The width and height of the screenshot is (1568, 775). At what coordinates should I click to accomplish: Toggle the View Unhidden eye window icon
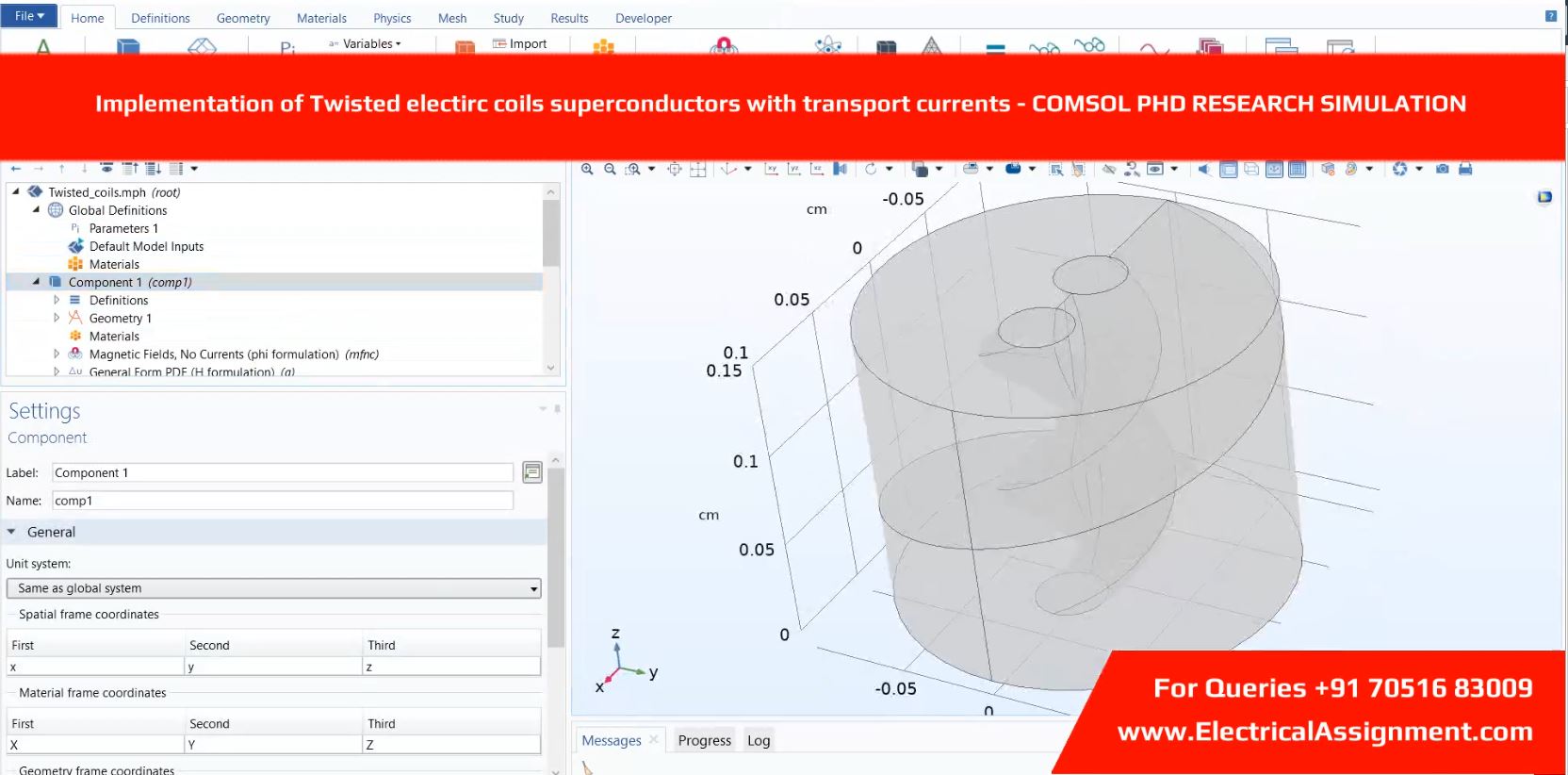point(1154,169)
